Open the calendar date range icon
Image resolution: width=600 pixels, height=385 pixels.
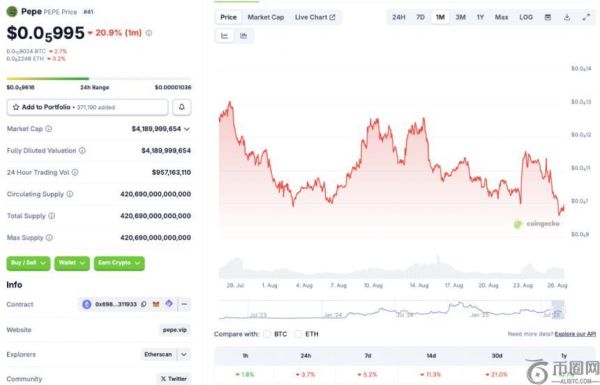tap(548, 17)
